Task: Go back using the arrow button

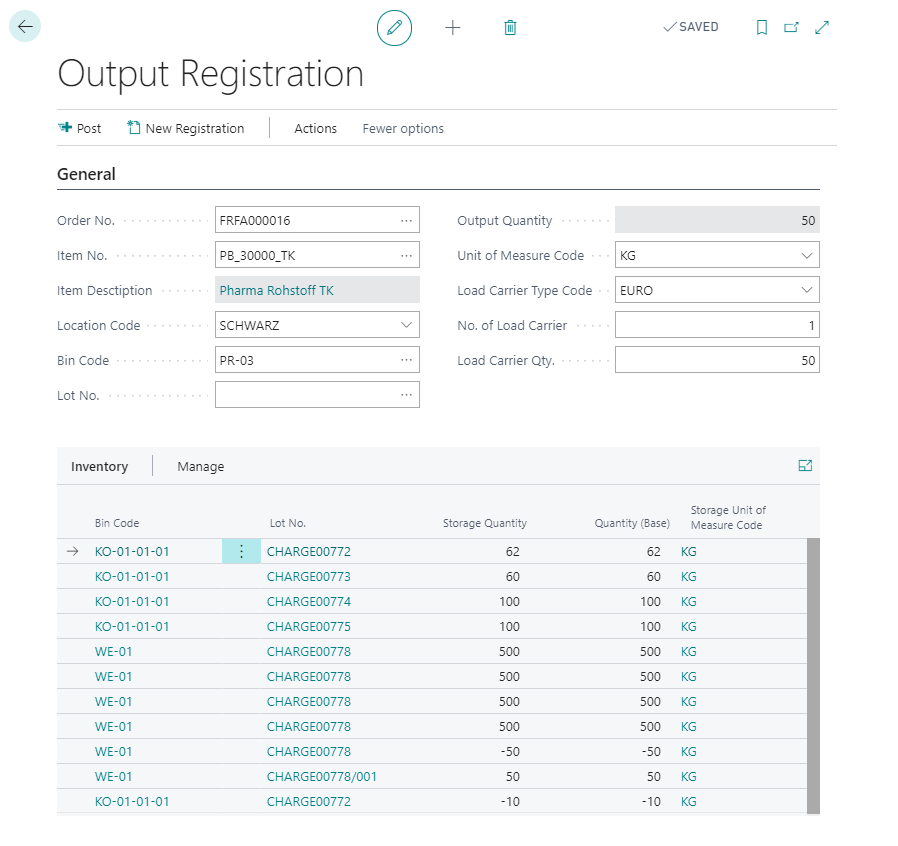Action: 25,26
